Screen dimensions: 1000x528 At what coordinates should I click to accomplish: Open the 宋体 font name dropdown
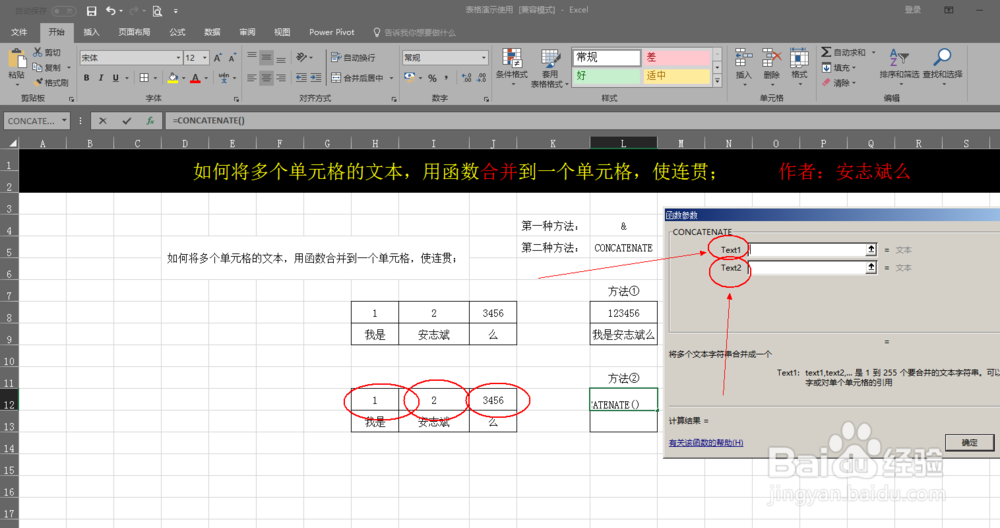178,58
